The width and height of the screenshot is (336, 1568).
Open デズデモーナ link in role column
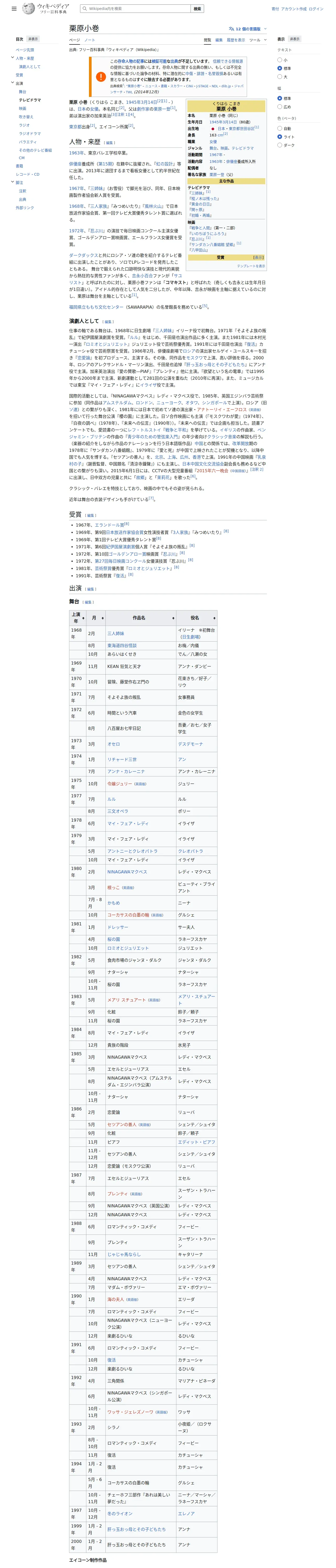[190, 744]
